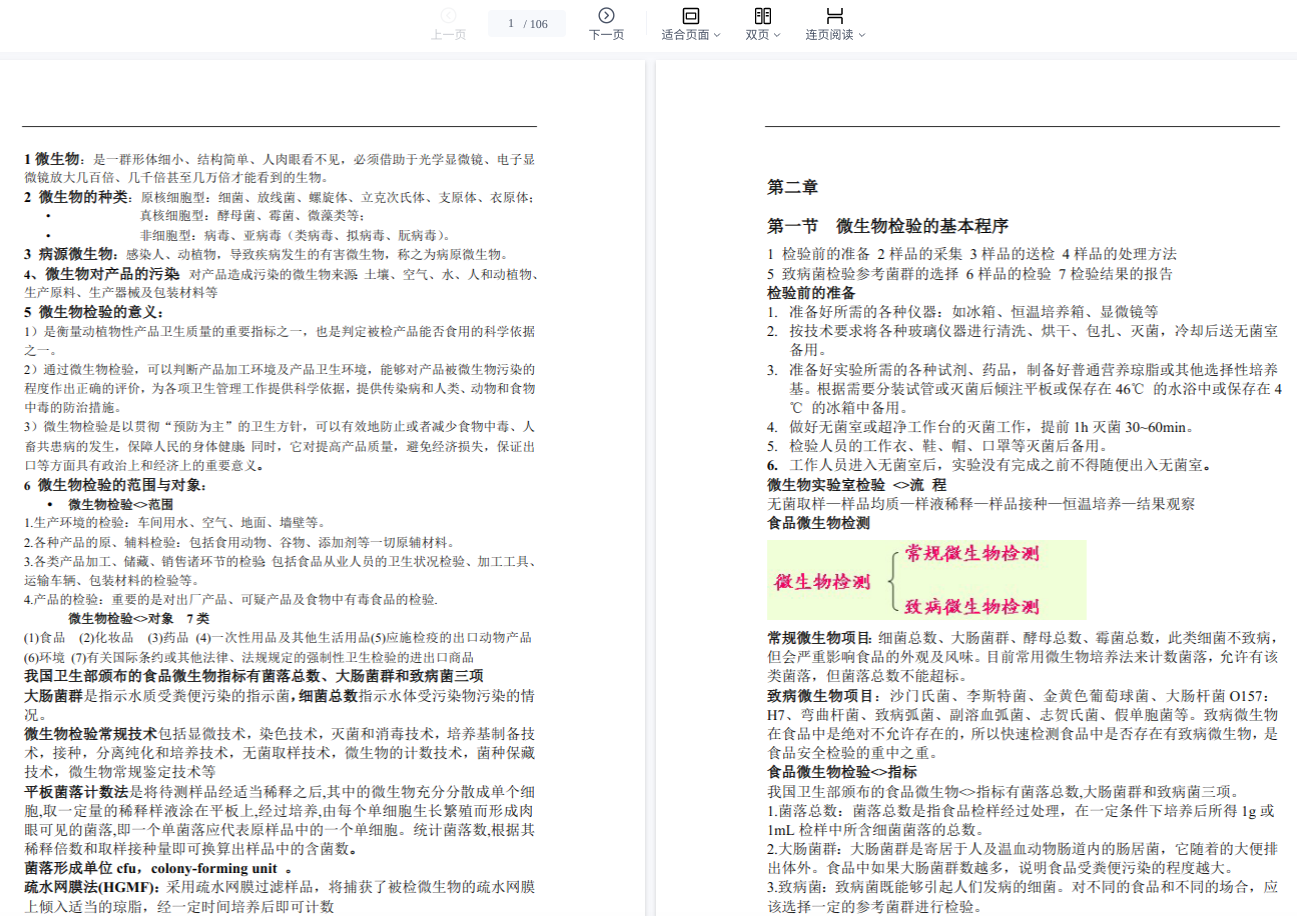Click the fit page (适合页面) icon
This screenshot has width=1297, height=916.
tap(690, 15)
